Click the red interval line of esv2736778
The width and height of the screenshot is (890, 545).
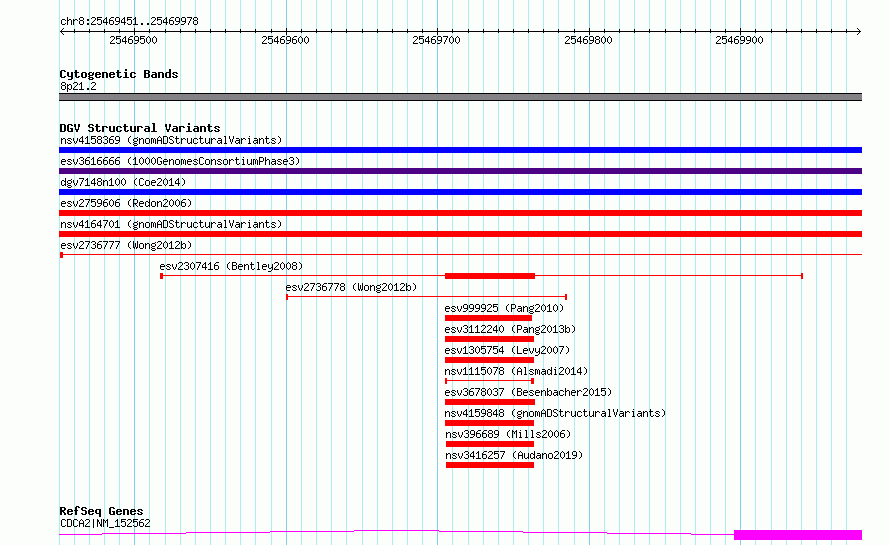(x=426, y=297)
